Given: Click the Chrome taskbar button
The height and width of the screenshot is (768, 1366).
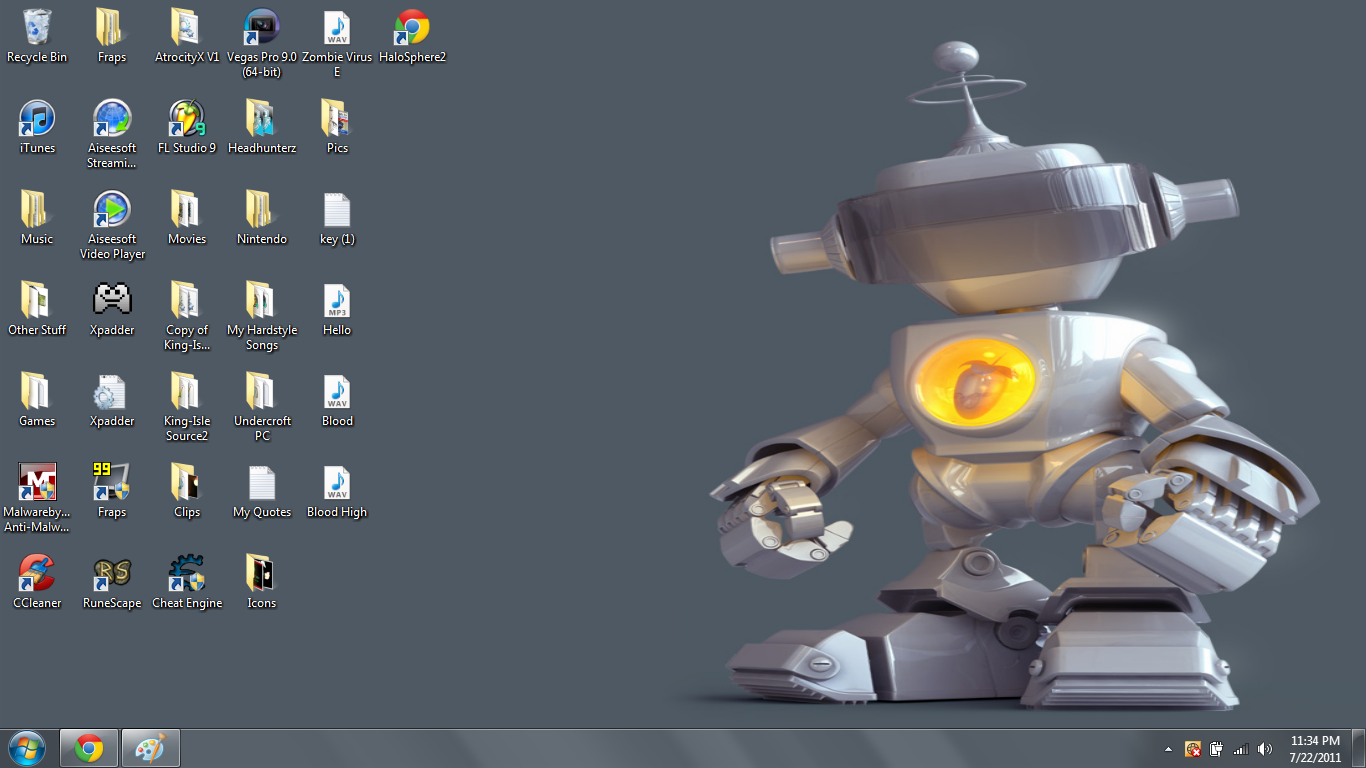Looking at the screenshot, I should click(x=89, y=748).
